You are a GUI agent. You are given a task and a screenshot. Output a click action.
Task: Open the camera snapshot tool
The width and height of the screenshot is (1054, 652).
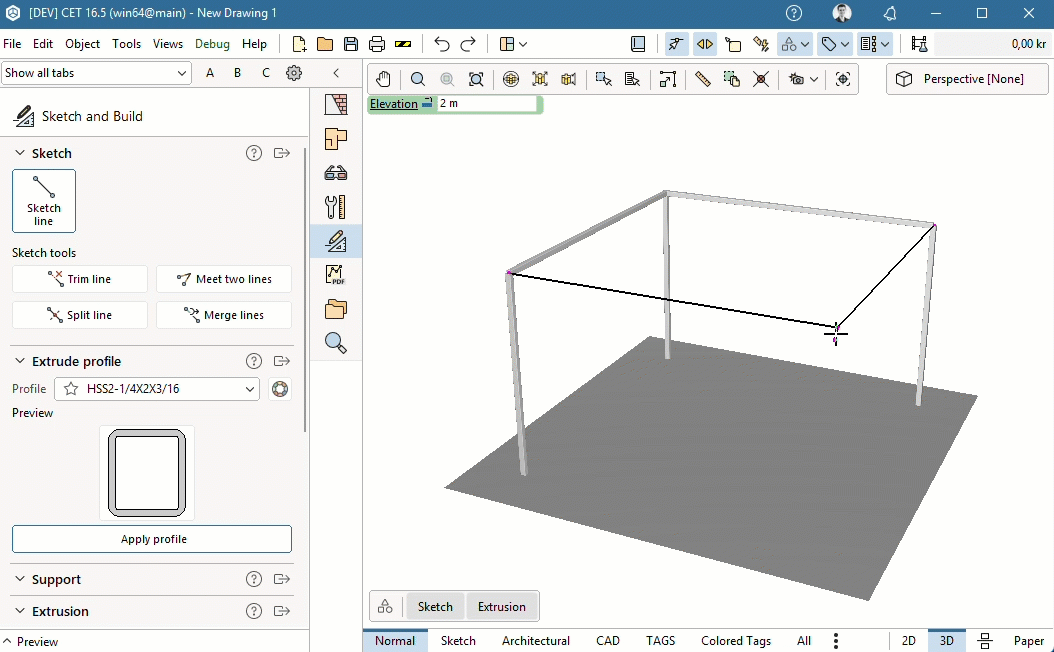tap(797, 79)
